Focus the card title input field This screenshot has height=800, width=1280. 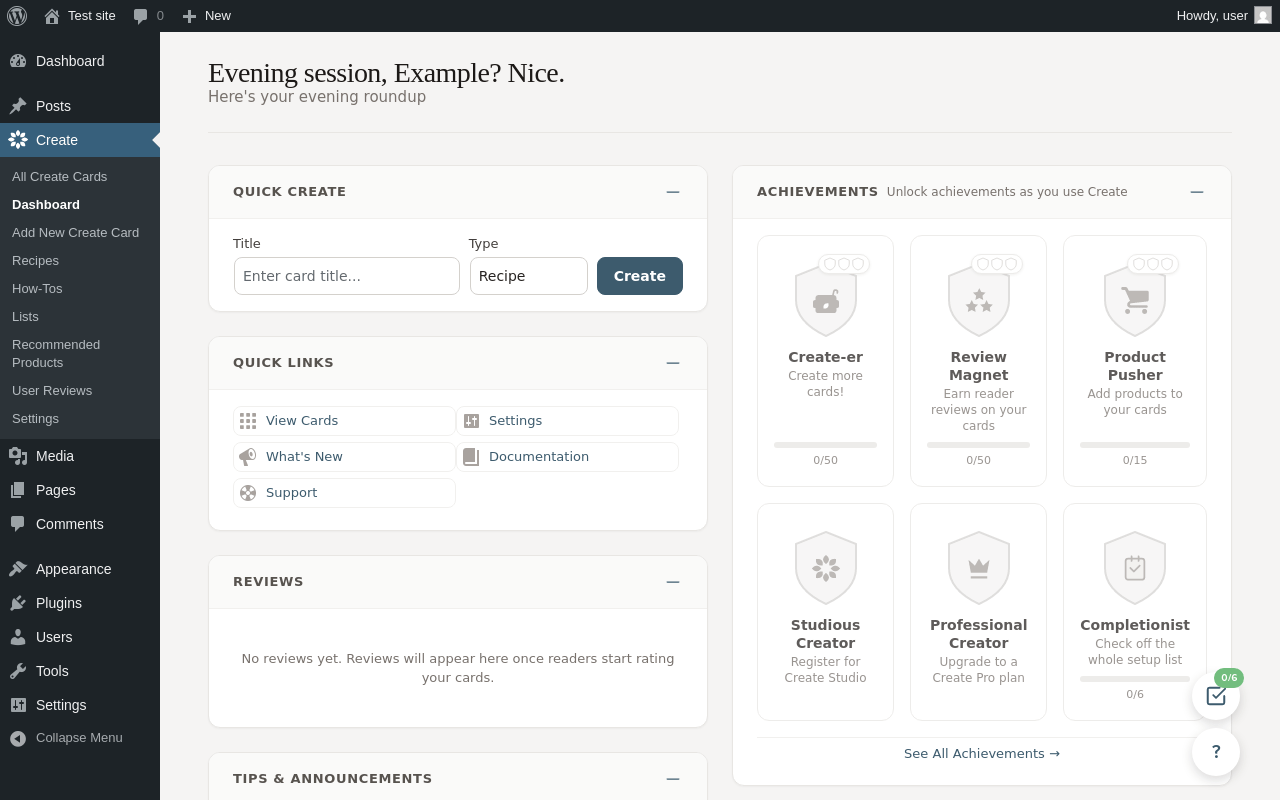(x=347, y=276)
